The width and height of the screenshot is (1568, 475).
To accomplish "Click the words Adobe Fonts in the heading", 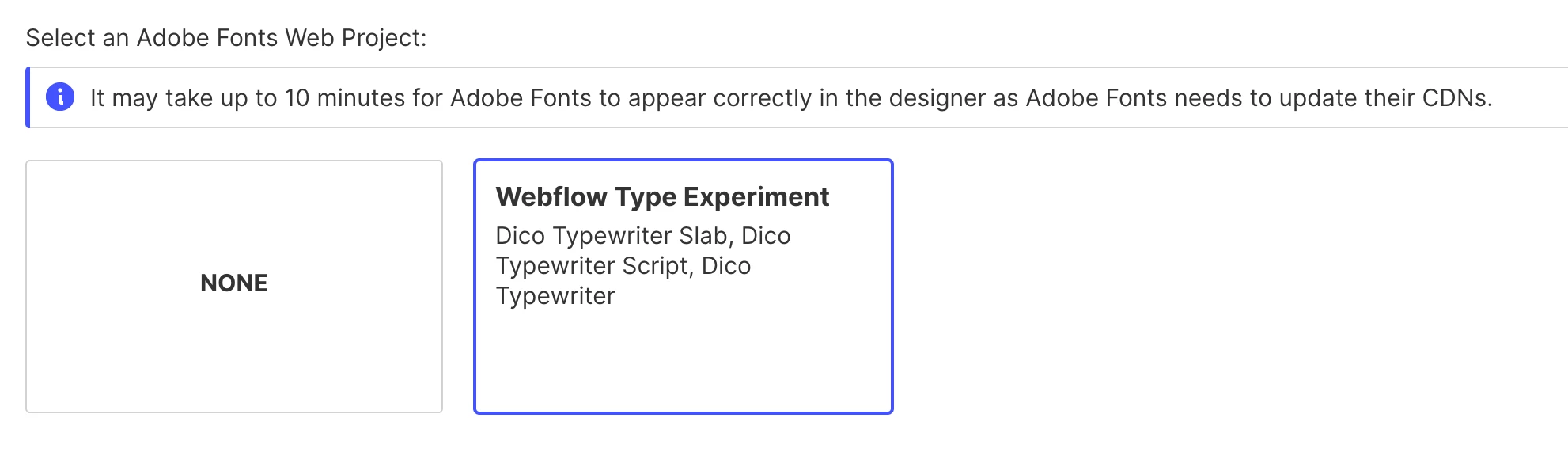I will 207,37.
